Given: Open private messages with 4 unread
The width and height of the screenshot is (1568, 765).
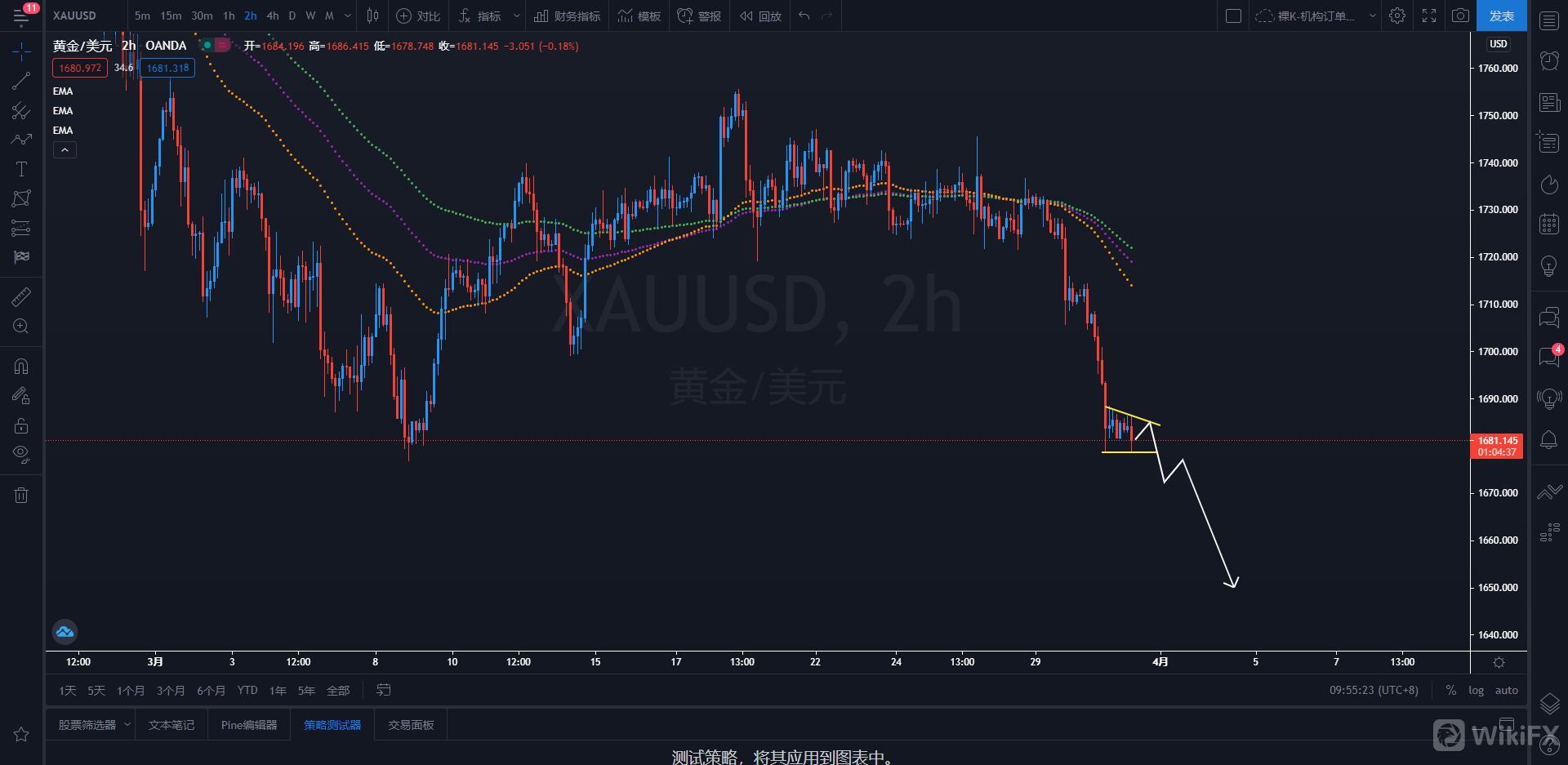Looking at the screenshot, I should click(1549, 356).
